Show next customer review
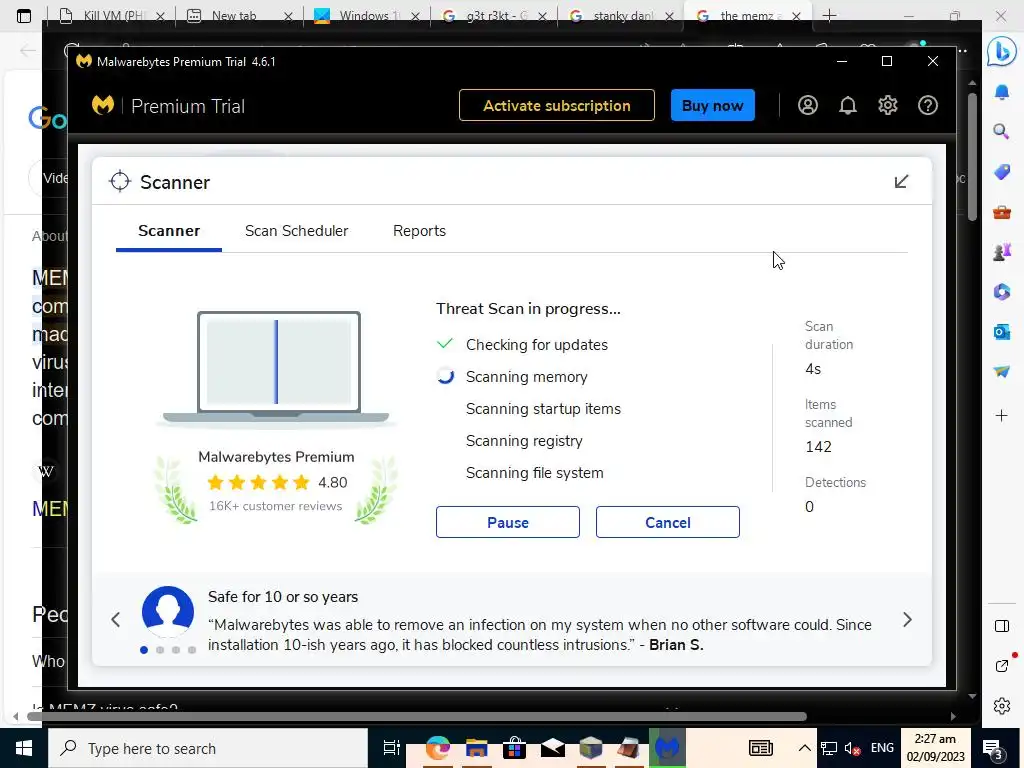 [907, 620]
